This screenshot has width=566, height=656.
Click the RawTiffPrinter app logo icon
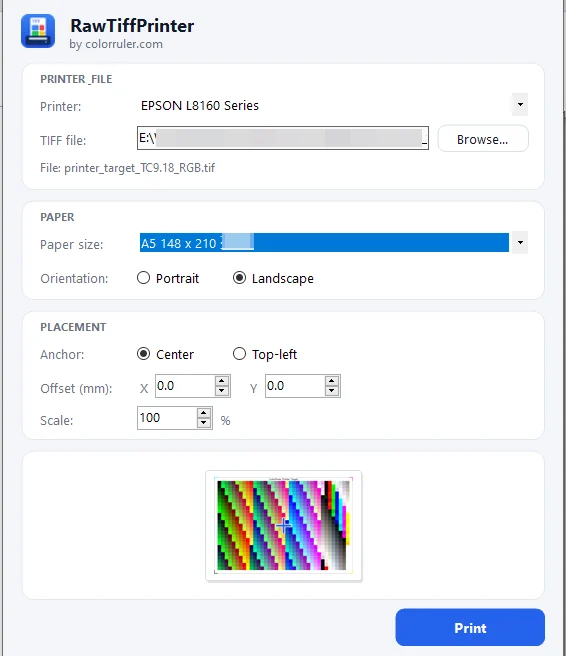click(x=38, y=31)
